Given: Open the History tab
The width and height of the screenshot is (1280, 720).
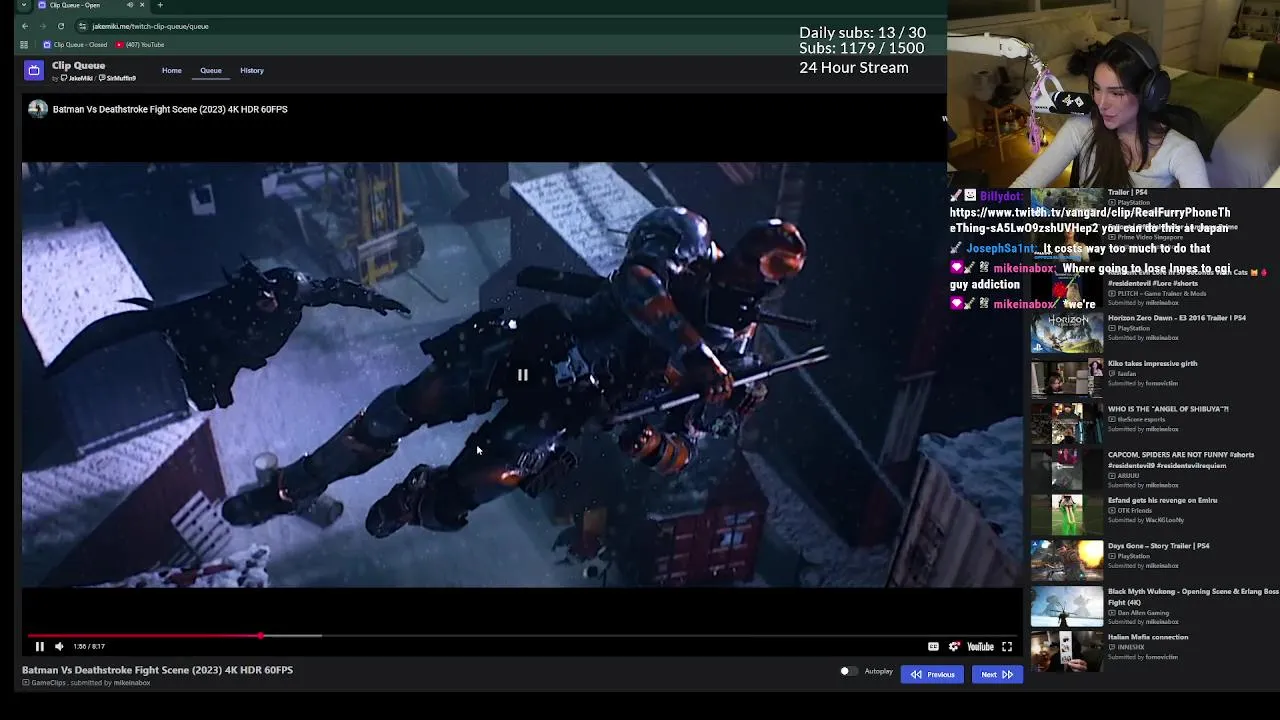Looking at the screenshot, I should [252, 70].
